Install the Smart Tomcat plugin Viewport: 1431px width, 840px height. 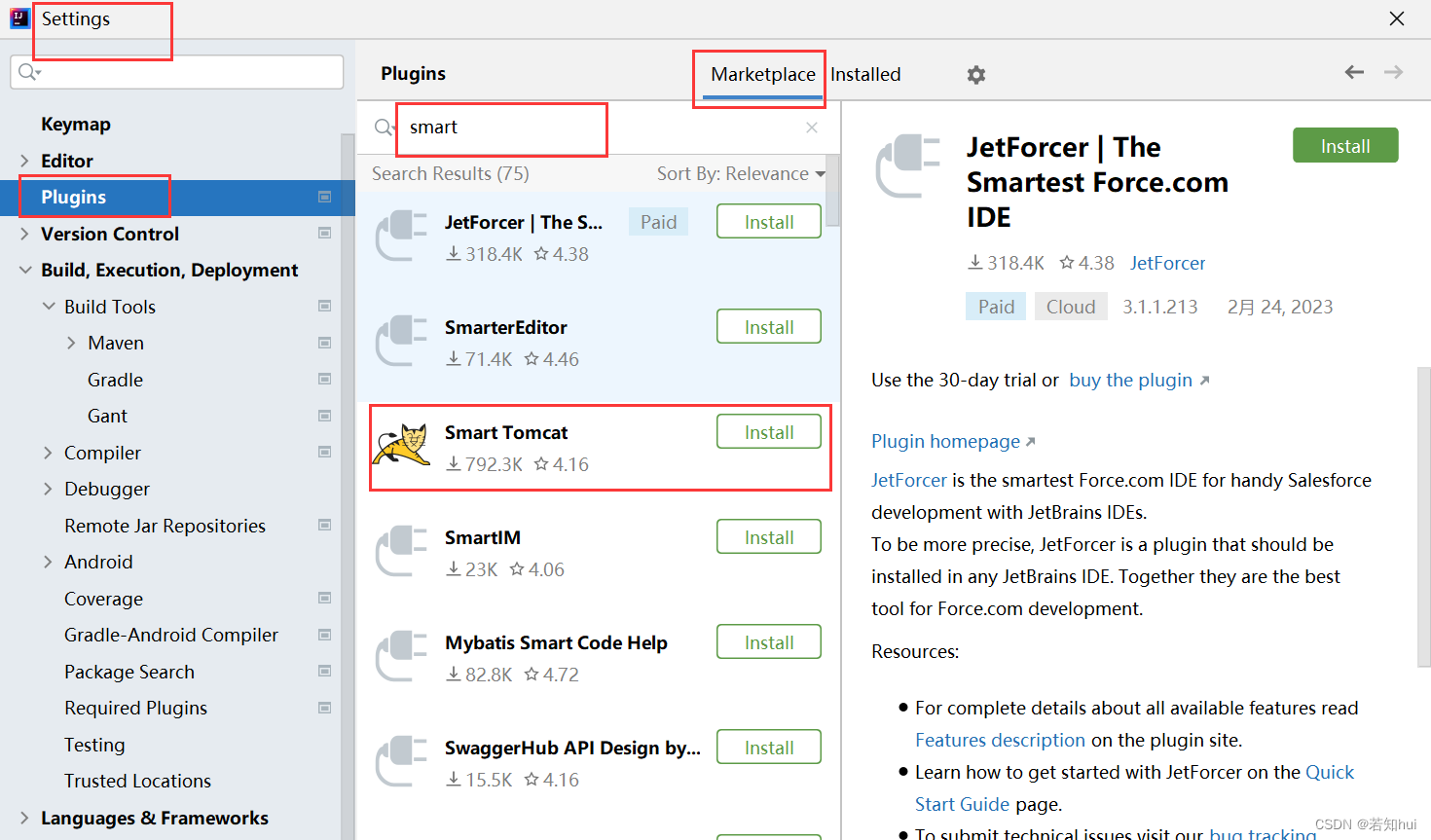[769, 432]
